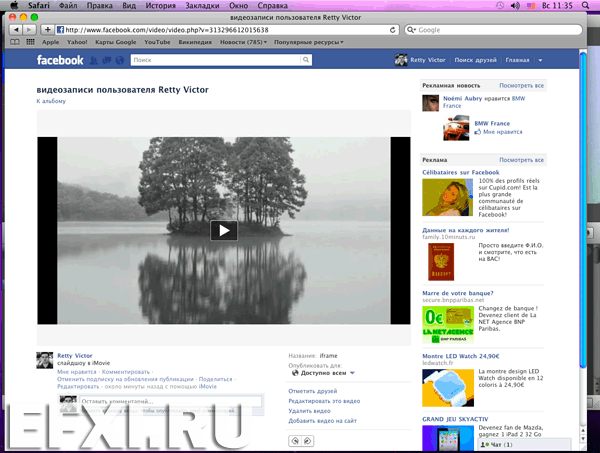Screen dimensions: 600x453
Task: Open Данные на каждого жителя! ad
Action: (x=466, y=230)
